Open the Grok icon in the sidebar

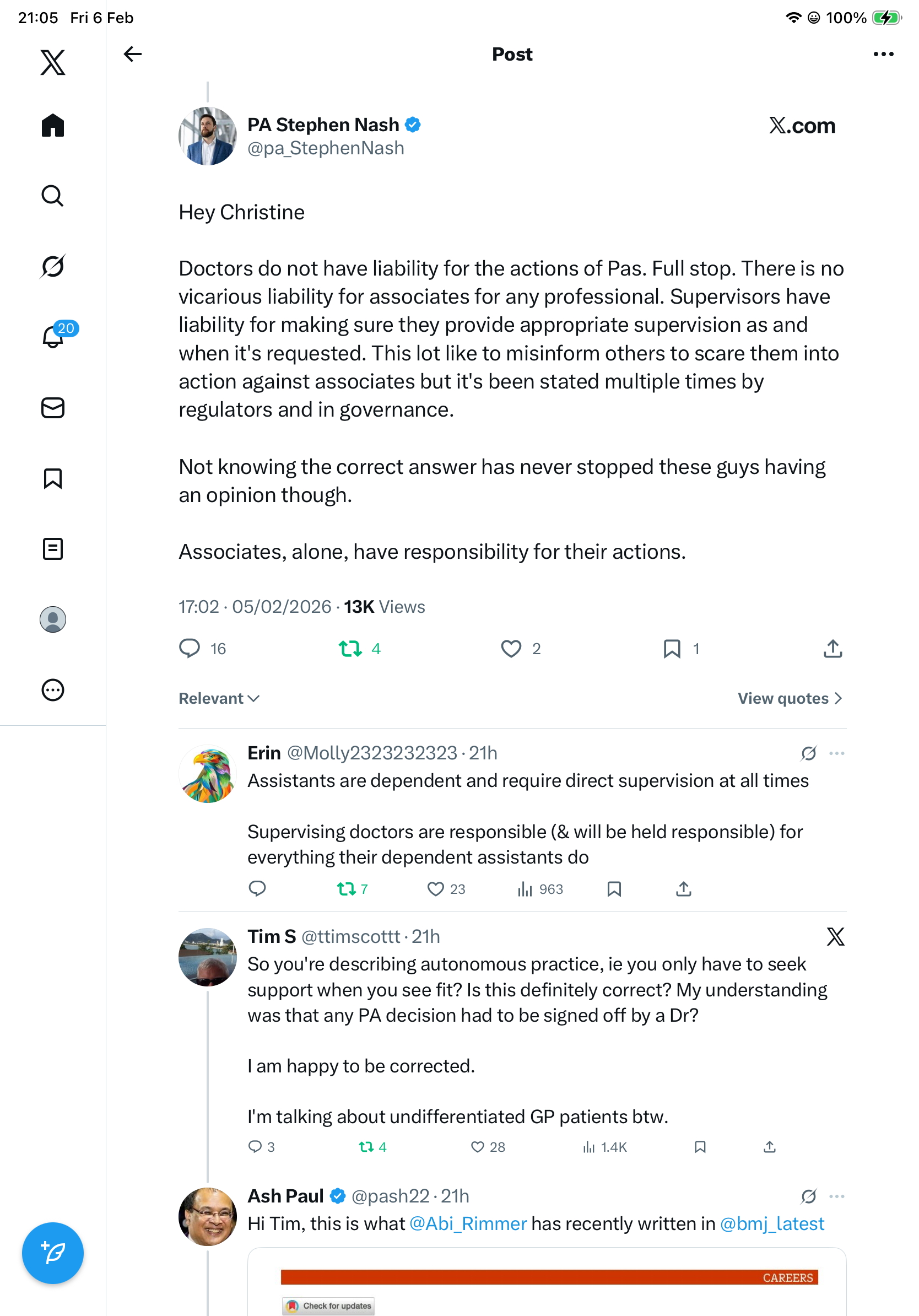point(53,266)
